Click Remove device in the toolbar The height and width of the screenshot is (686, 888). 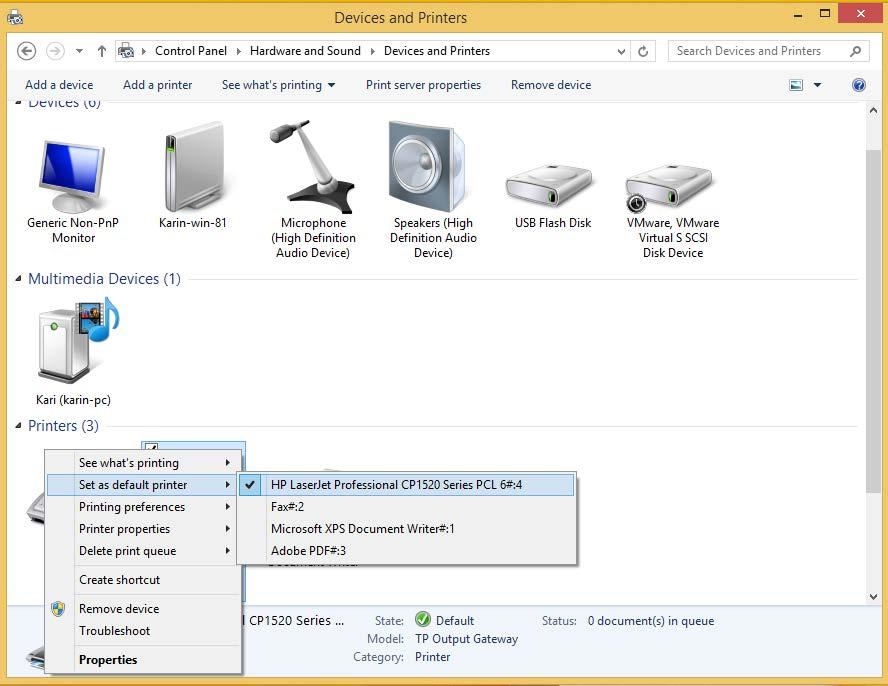pyautogui.click(x=551, y=85)
